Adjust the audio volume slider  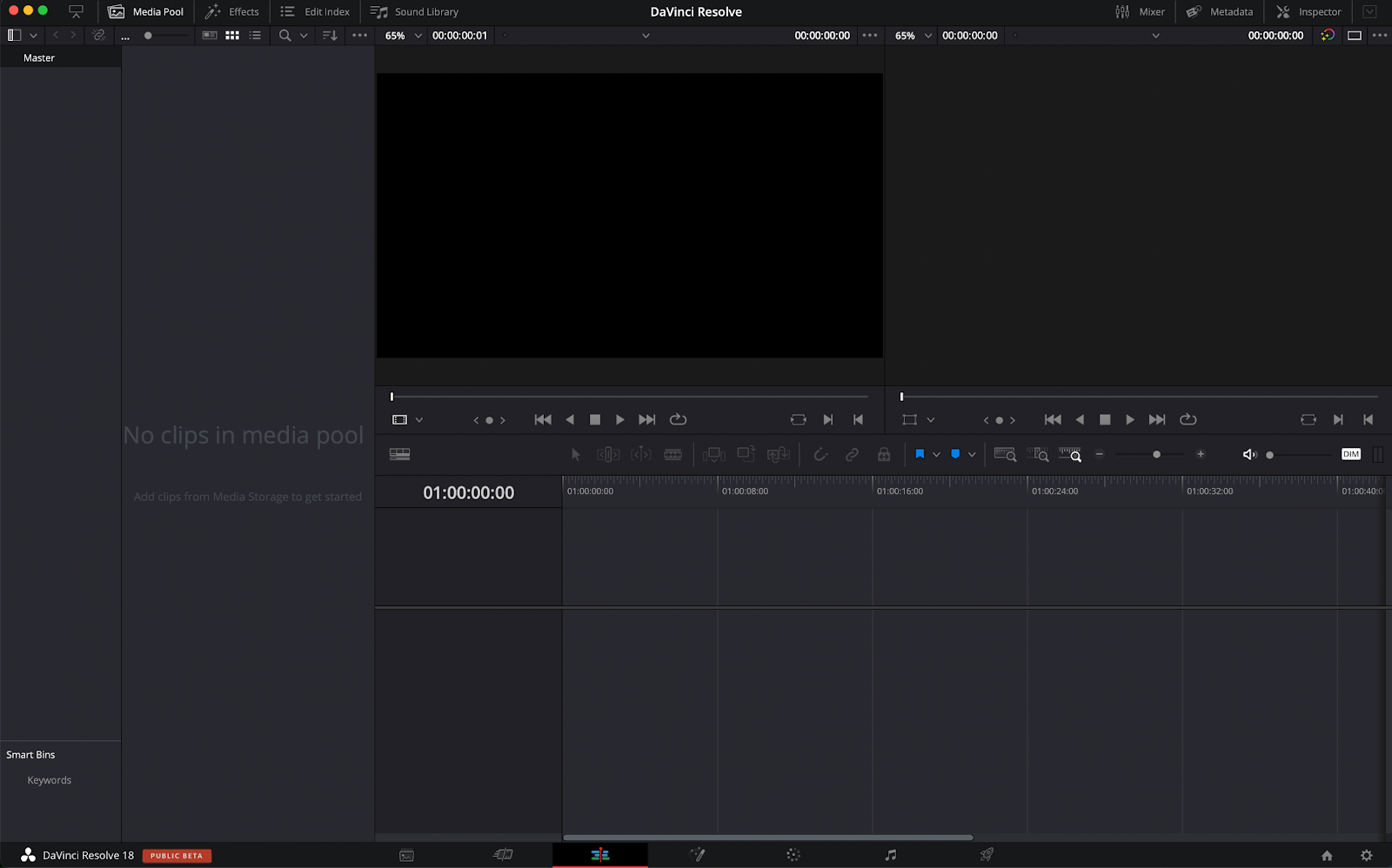pyautogui.click(x=1298, y=454)
